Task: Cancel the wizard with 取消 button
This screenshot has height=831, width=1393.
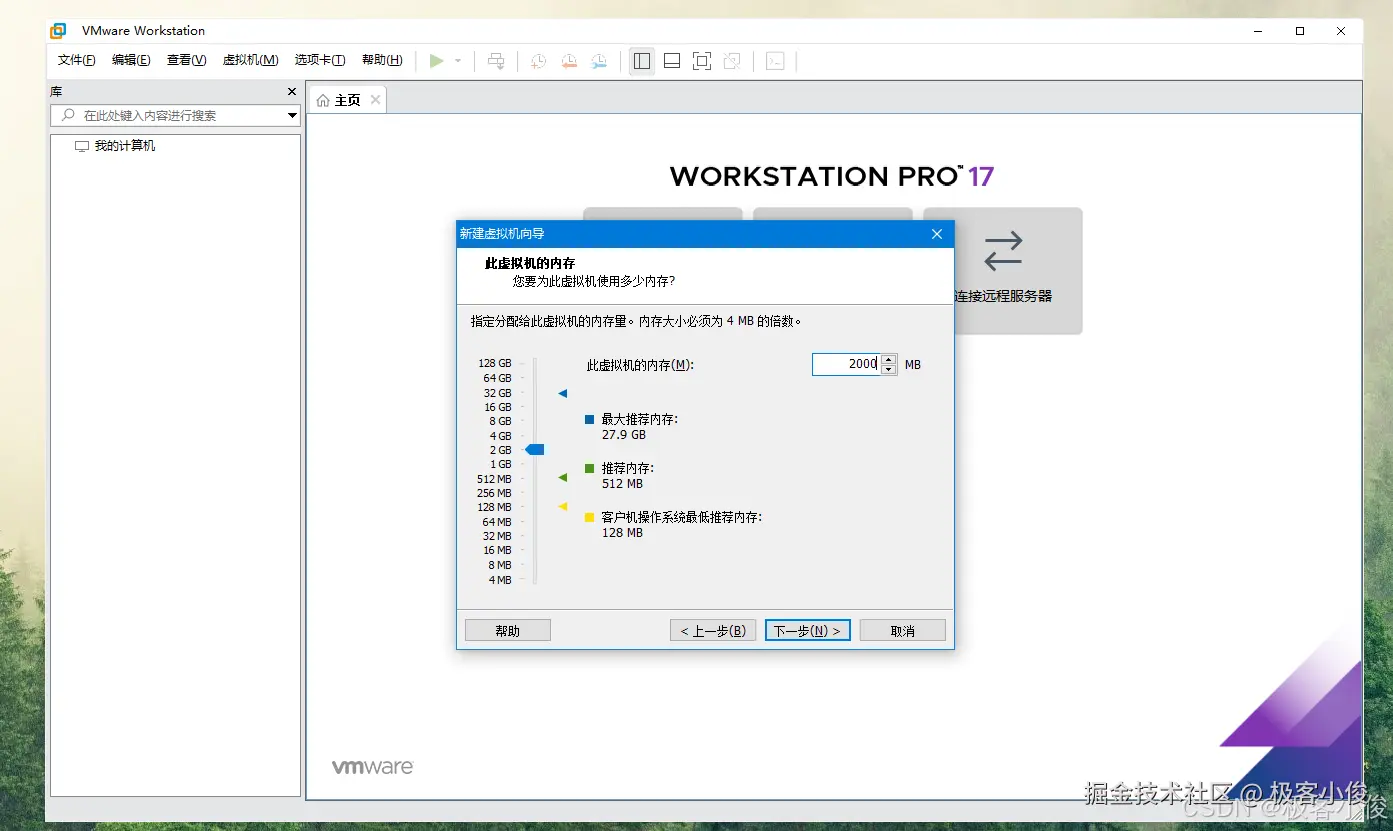Action: pyautogui.click(x=903, y=630)
